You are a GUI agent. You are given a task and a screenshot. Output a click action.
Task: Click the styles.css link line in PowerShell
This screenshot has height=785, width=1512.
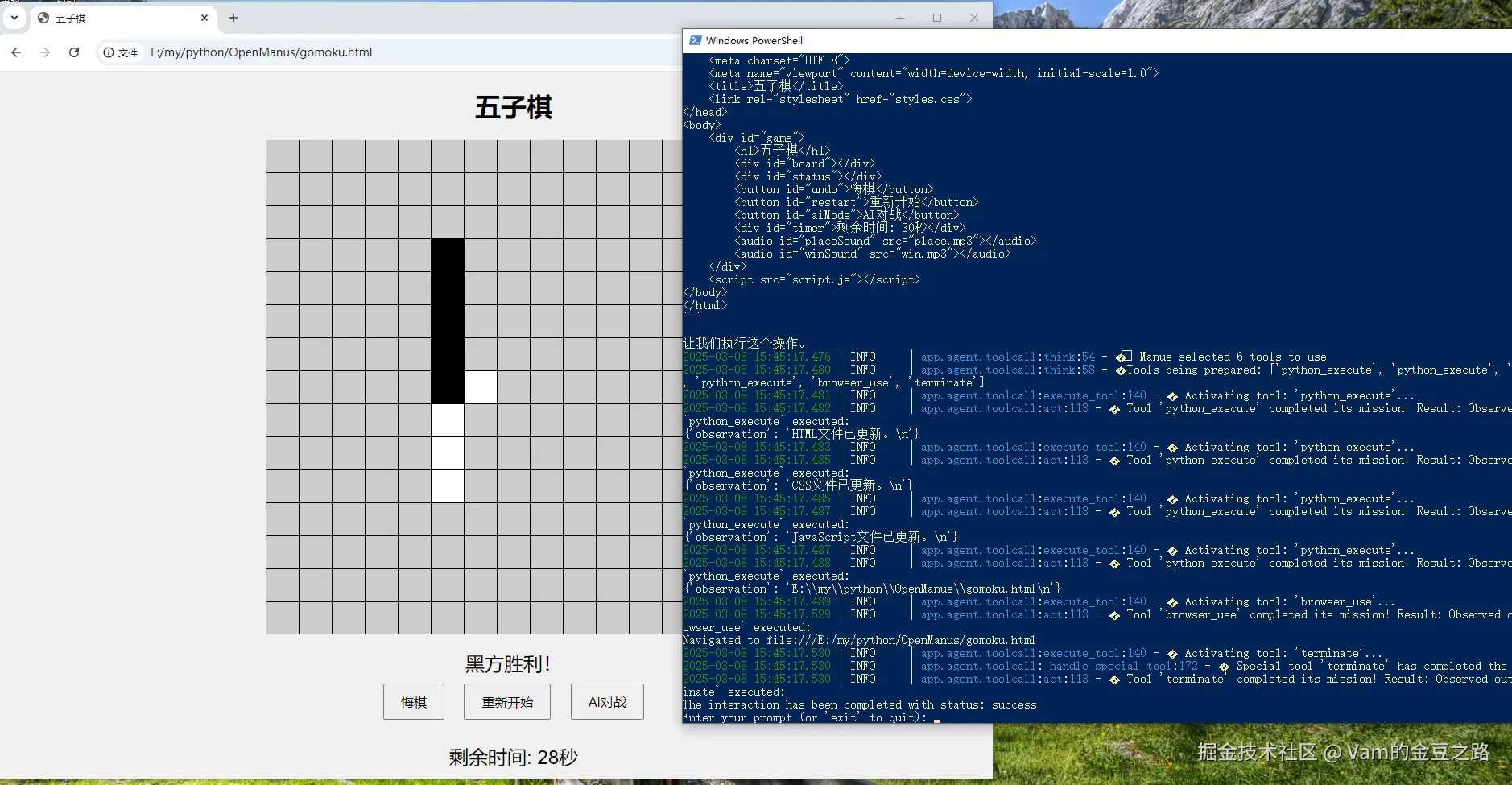tap(841, 99)
